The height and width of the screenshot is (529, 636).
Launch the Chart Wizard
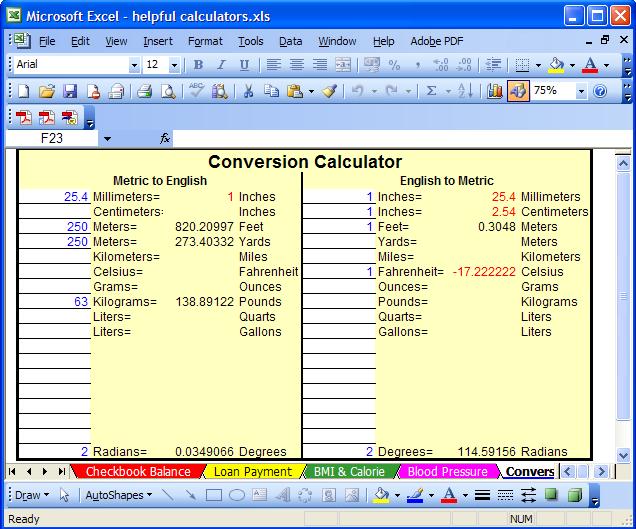[x=494, y=91]
